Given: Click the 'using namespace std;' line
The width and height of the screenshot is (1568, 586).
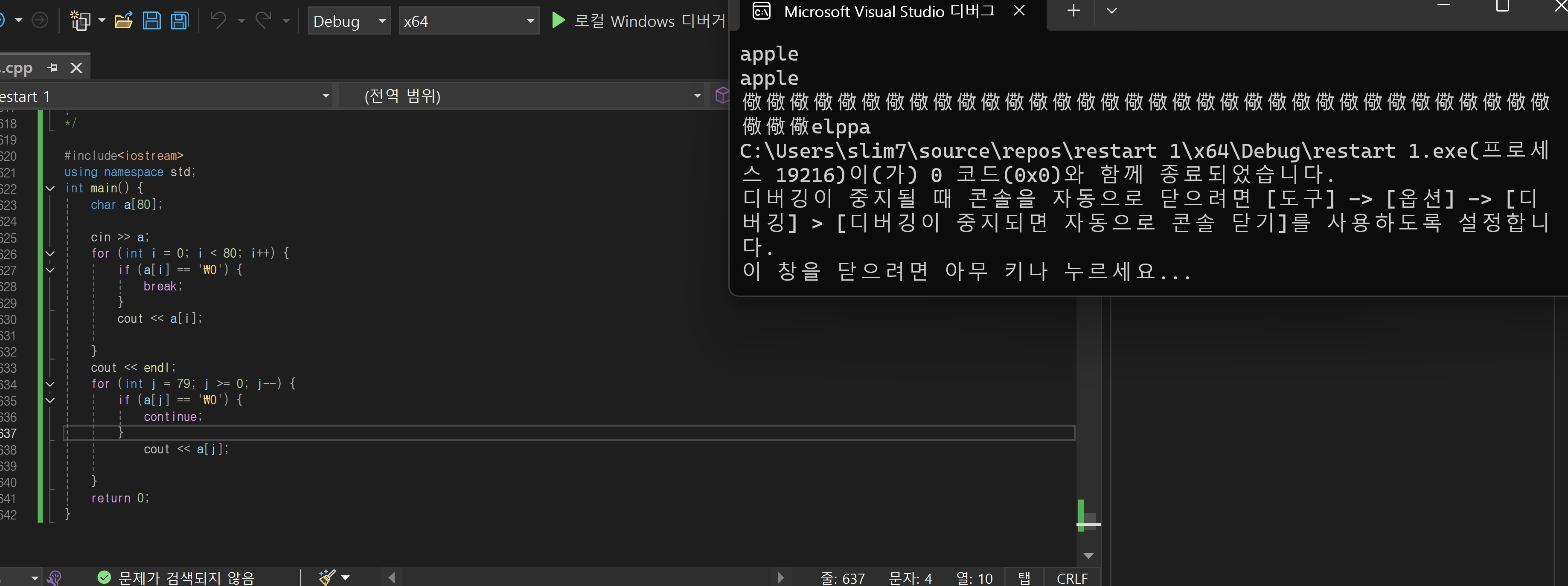Looking at the screenshot, I should point(130,172).
